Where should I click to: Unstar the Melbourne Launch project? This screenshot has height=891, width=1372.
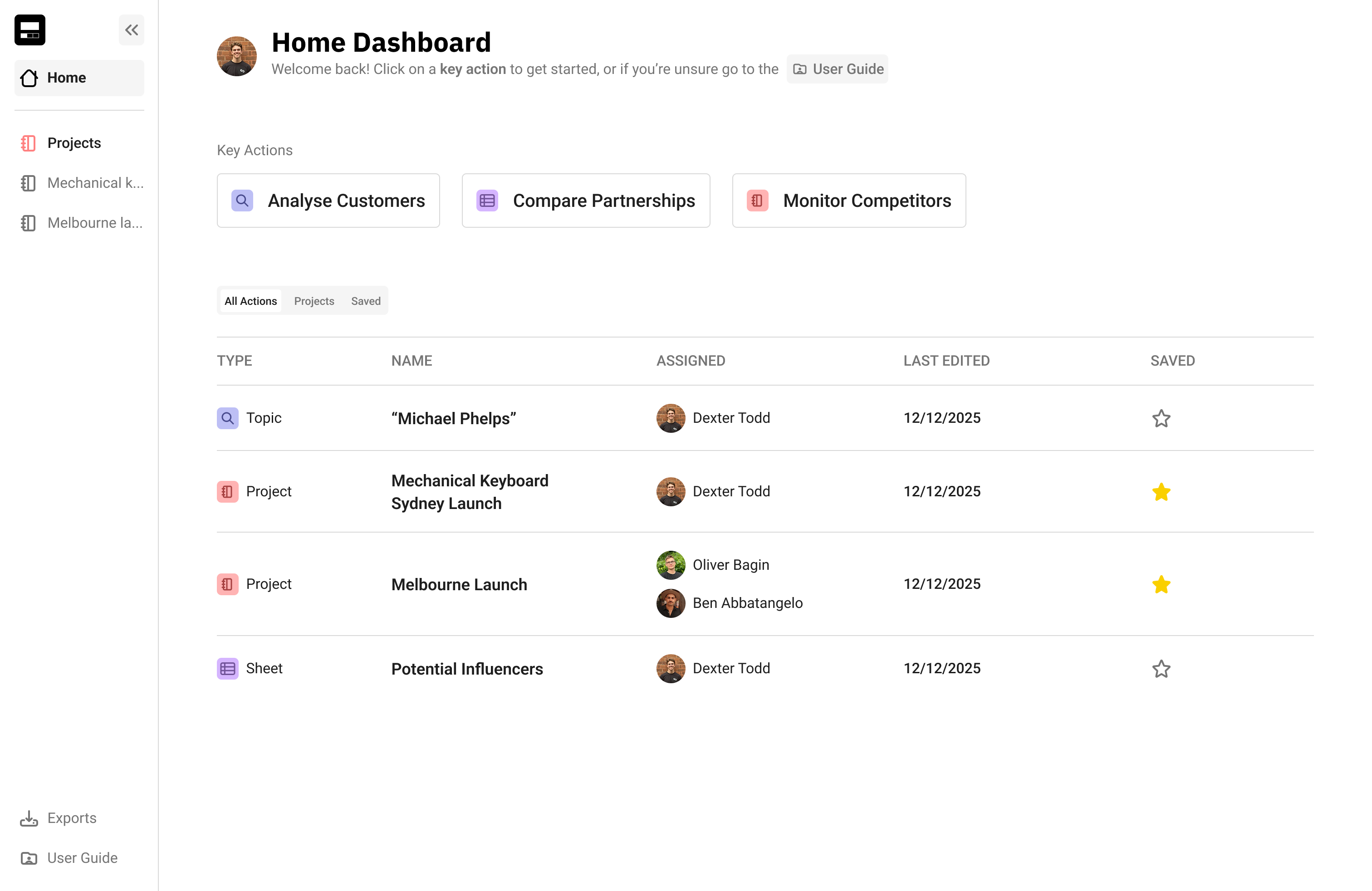click(x=1161, y=584)
